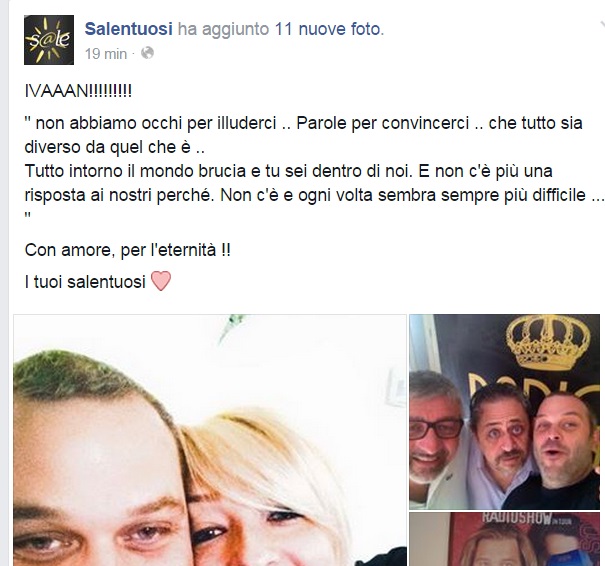Click the "IVAAAN!!!!!!!!!" post heading text
Image resolution: width=605 pixels, height=566 pixels.
pos(78,91)
